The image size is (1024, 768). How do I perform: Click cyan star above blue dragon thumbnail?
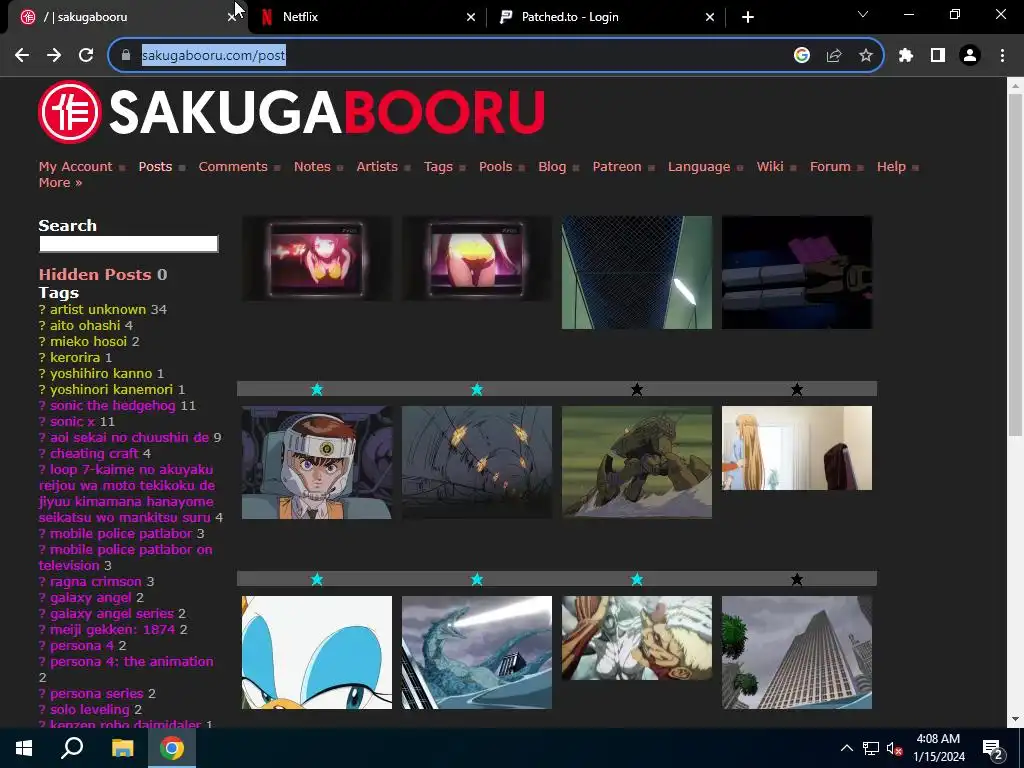(x=477, y=579)
